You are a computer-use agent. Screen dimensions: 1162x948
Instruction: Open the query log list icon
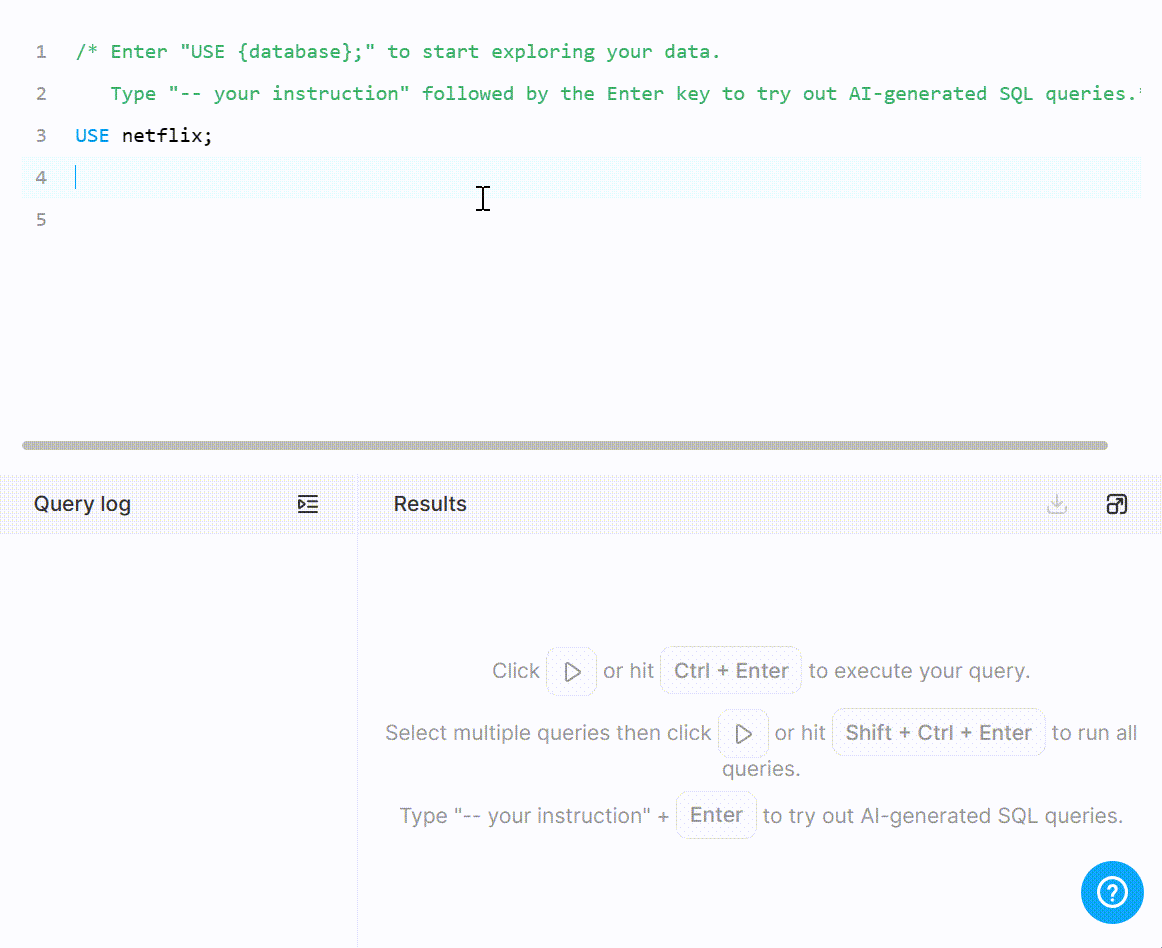tap(307, 504)
